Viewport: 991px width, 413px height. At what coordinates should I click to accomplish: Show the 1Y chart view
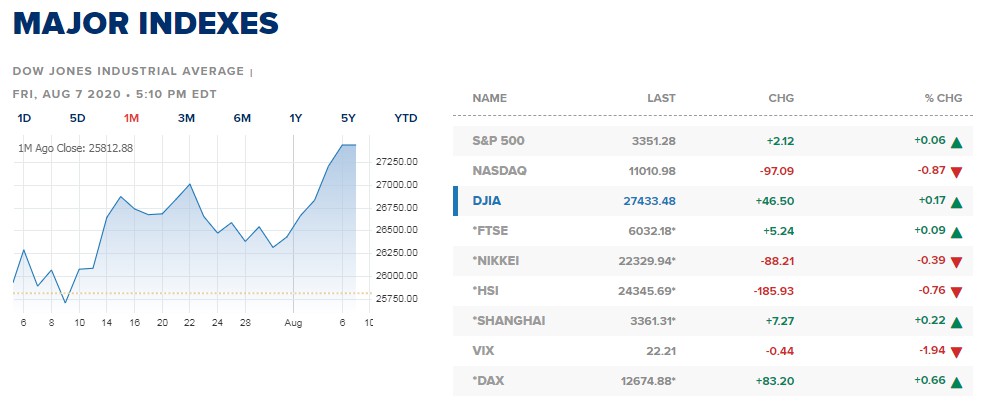296,118
